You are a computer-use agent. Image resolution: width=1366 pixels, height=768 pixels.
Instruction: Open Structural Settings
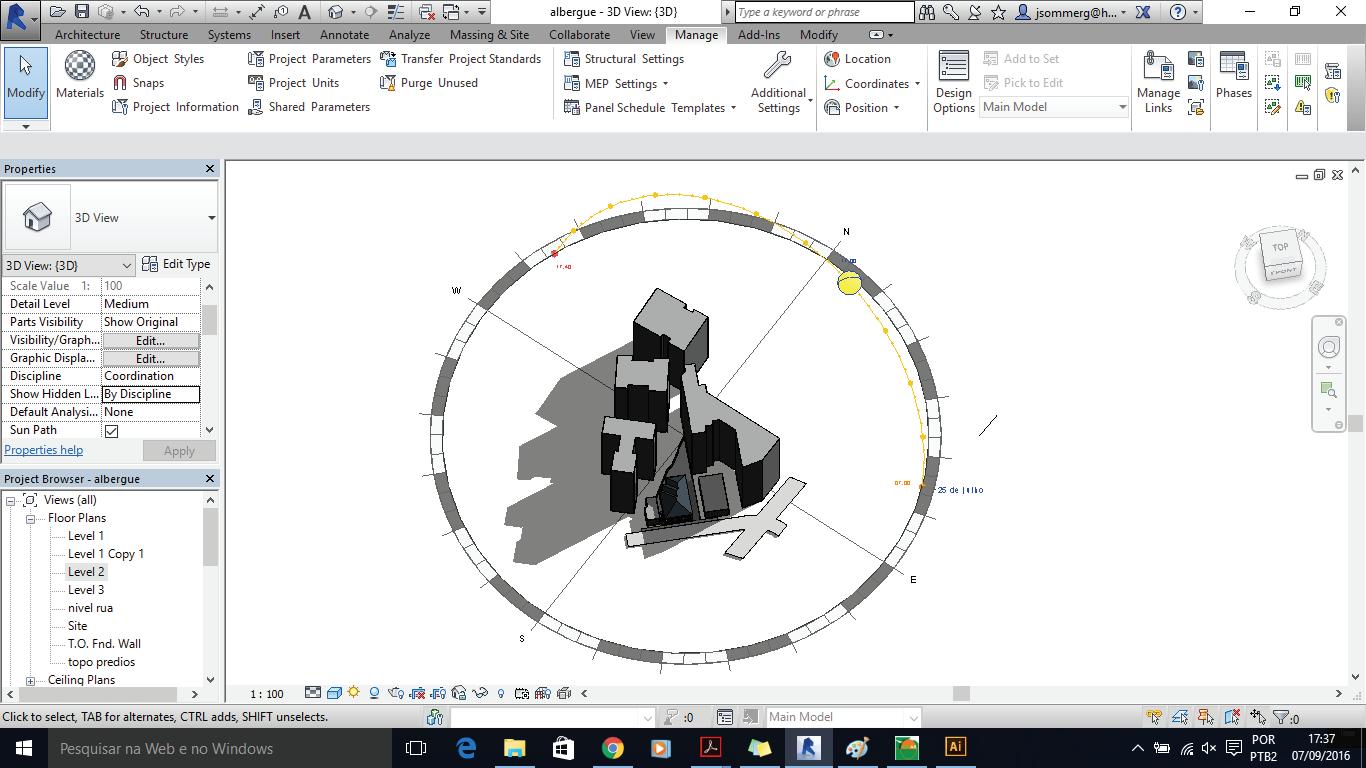pos(624,59)
